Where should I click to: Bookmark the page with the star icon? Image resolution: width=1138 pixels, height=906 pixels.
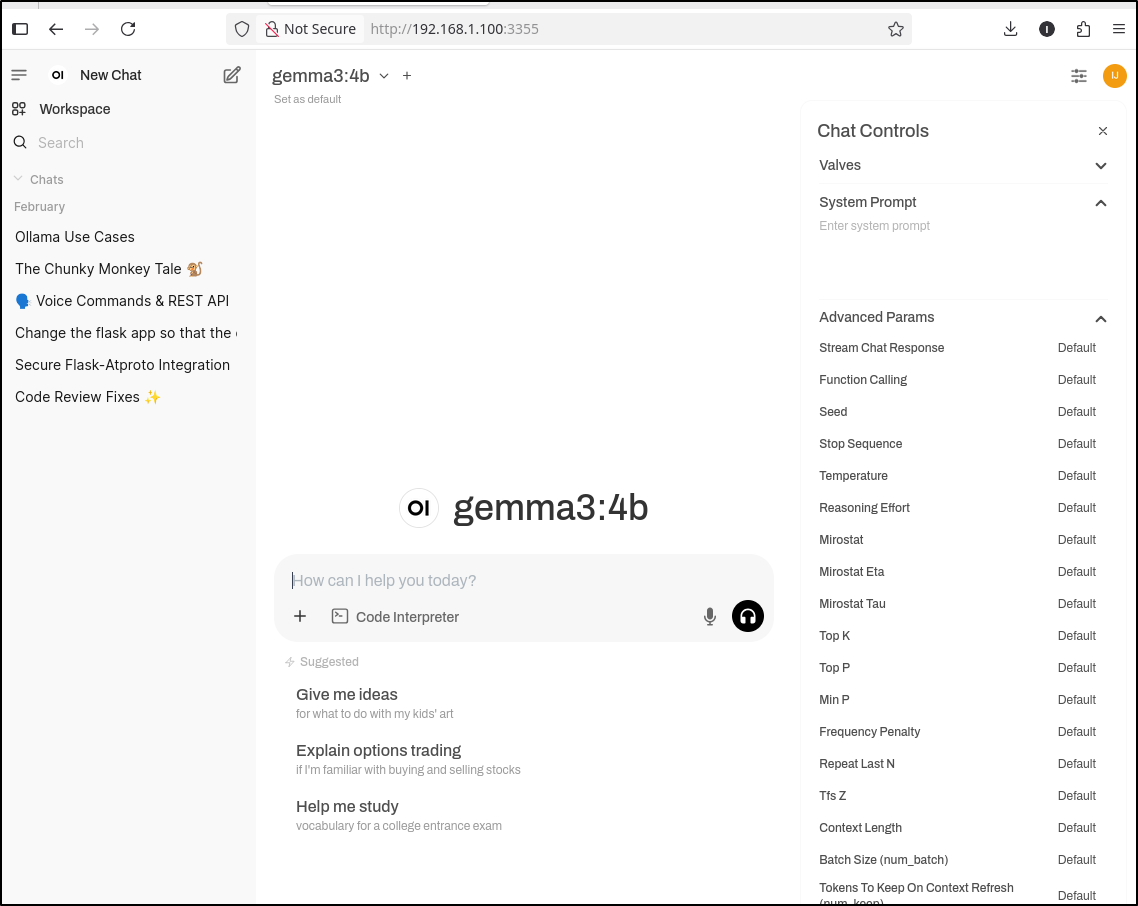[x=896, y=29]
